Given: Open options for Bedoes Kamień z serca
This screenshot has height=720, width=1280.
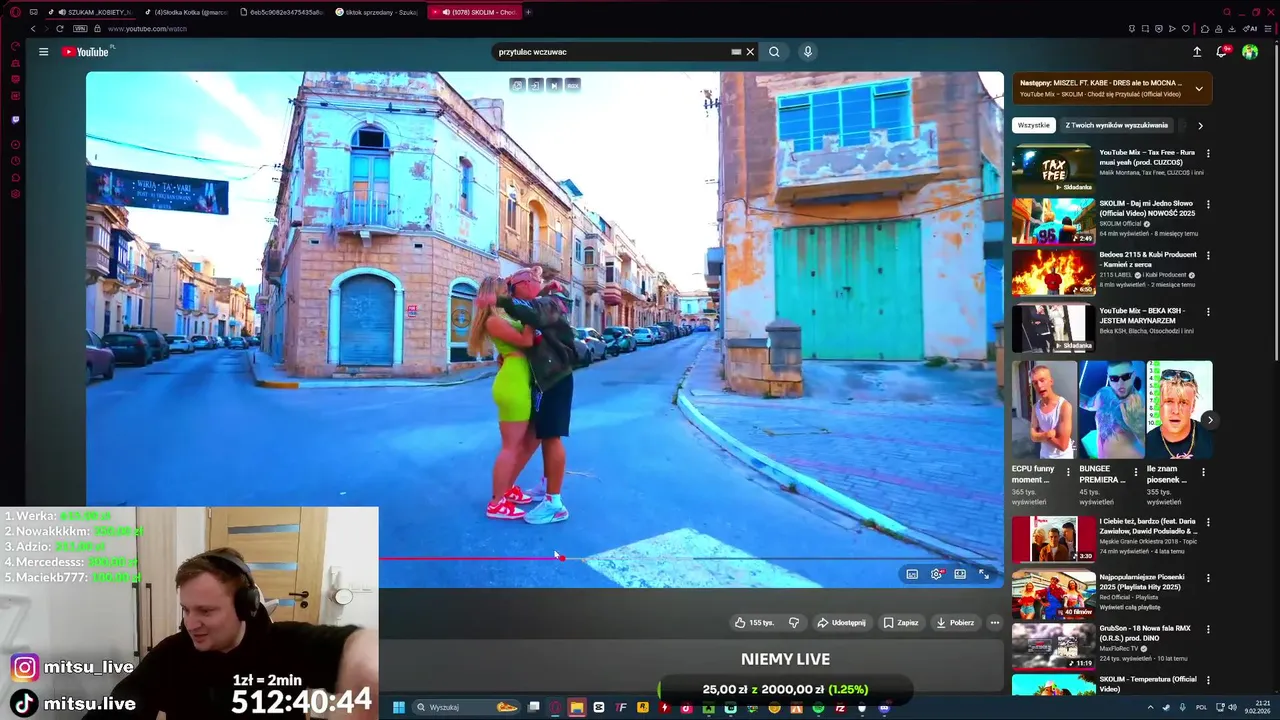Looking at the screenshot, I should click(1208, 256).
